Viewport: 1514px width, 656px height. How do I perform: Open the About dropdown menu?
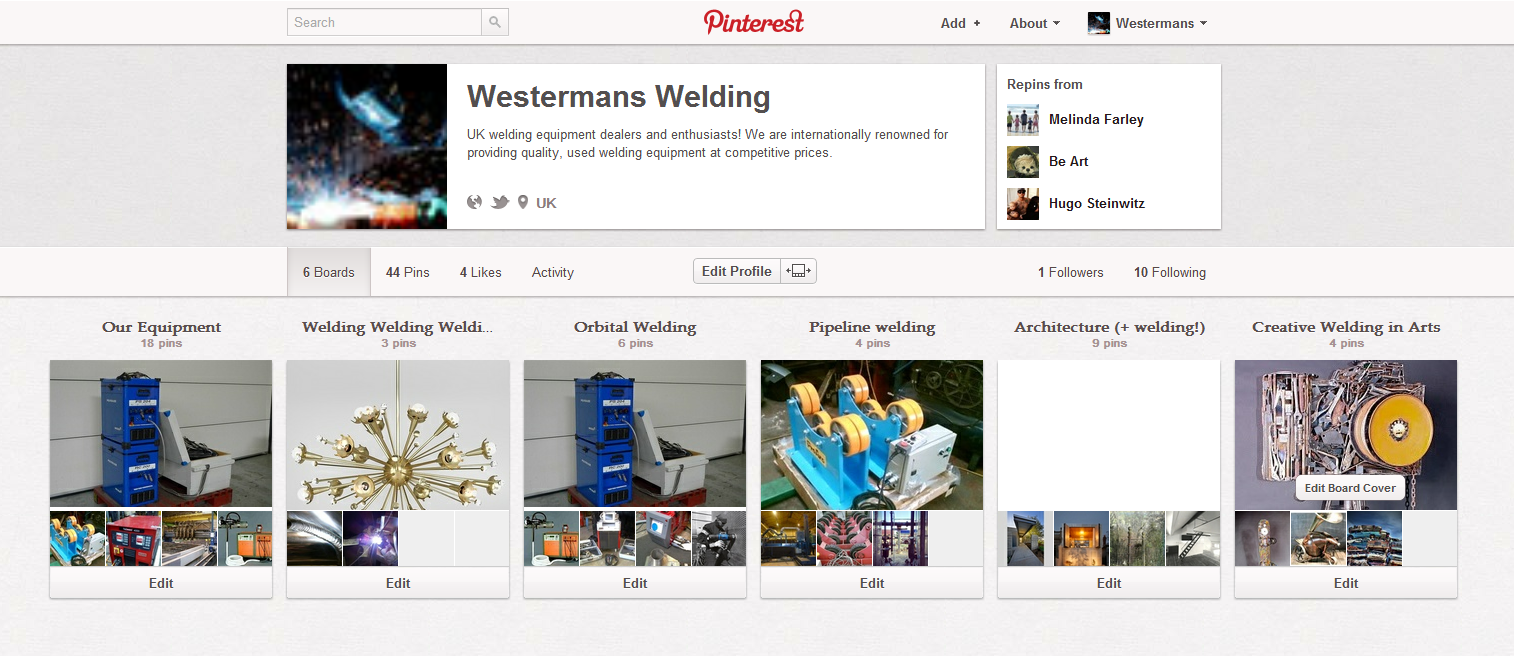click(1034, 23)
